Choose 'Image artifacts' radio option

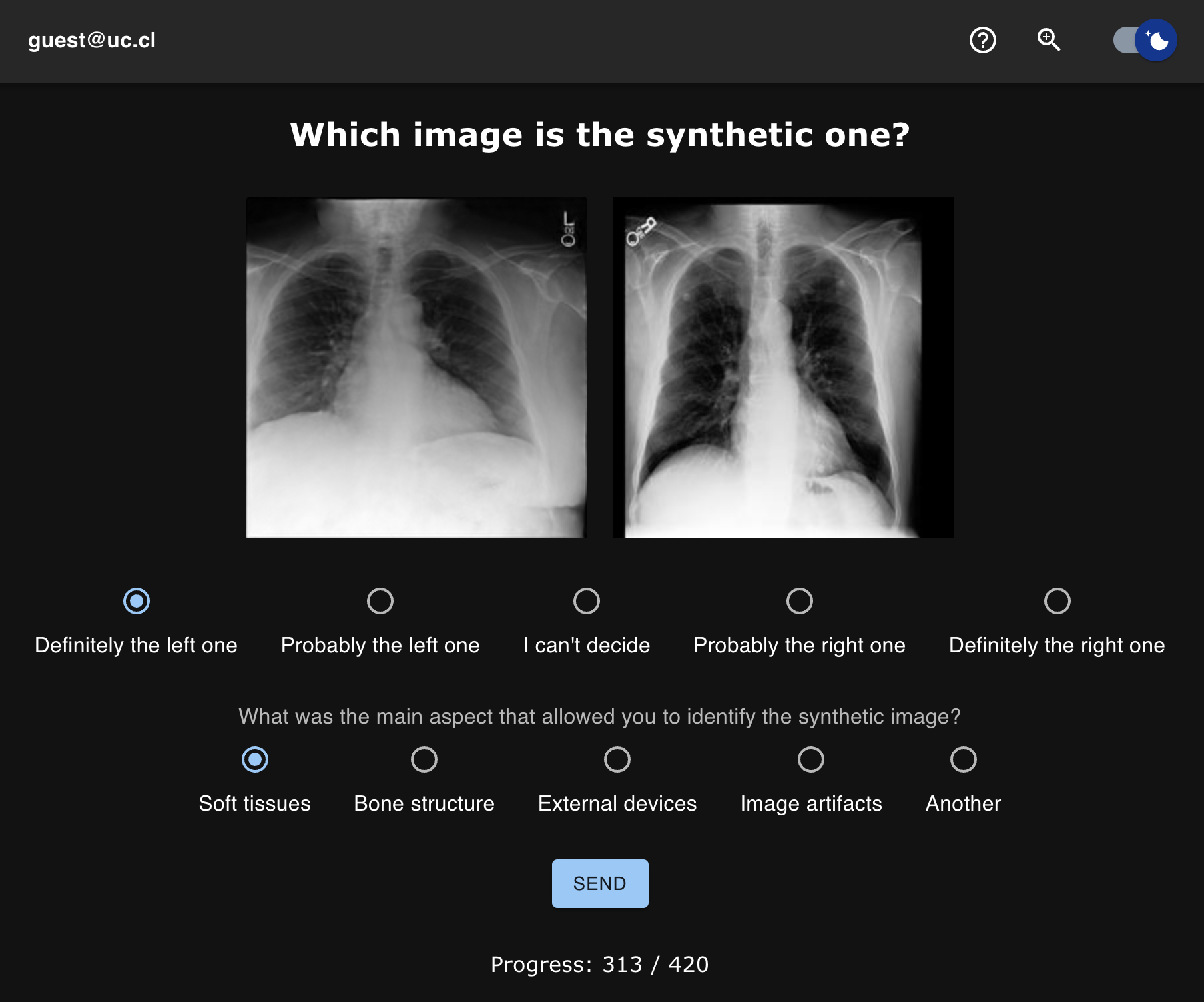(811, 759)
